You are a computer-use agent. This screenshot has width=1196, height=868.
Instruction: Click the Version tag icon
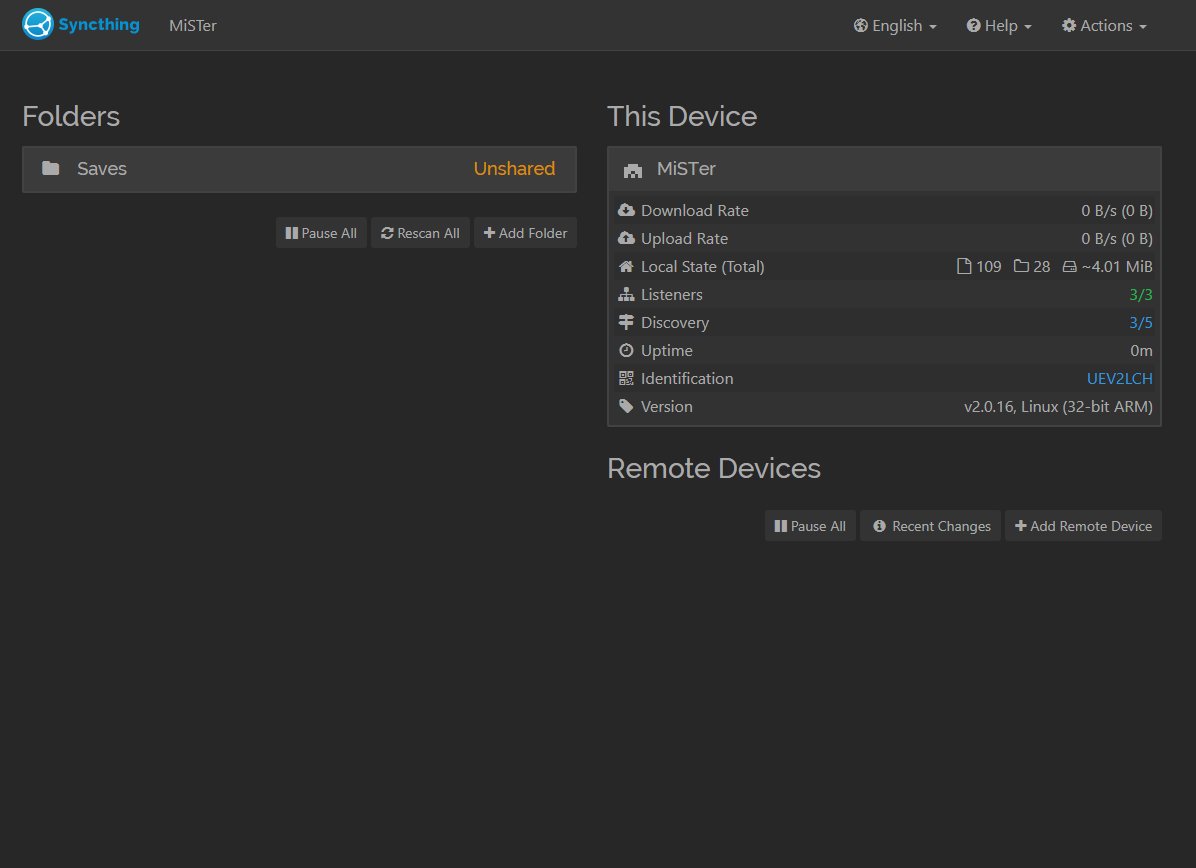pyautogui.click(x=626, y=406)
